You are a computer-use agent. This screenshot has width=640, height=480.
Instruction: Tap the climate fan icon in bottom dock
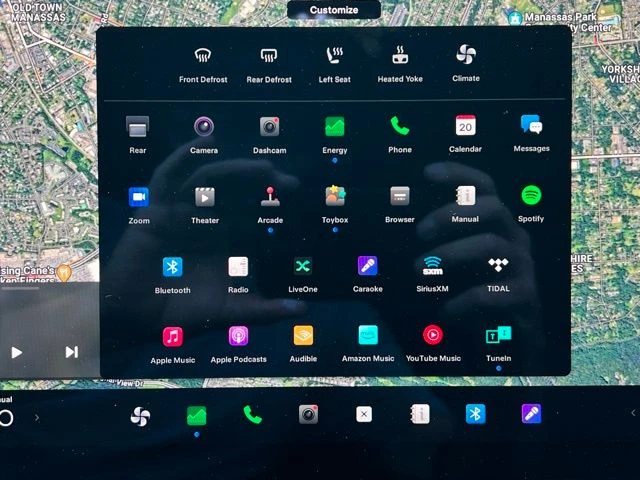pyautogui.click(x=140, y=416)
